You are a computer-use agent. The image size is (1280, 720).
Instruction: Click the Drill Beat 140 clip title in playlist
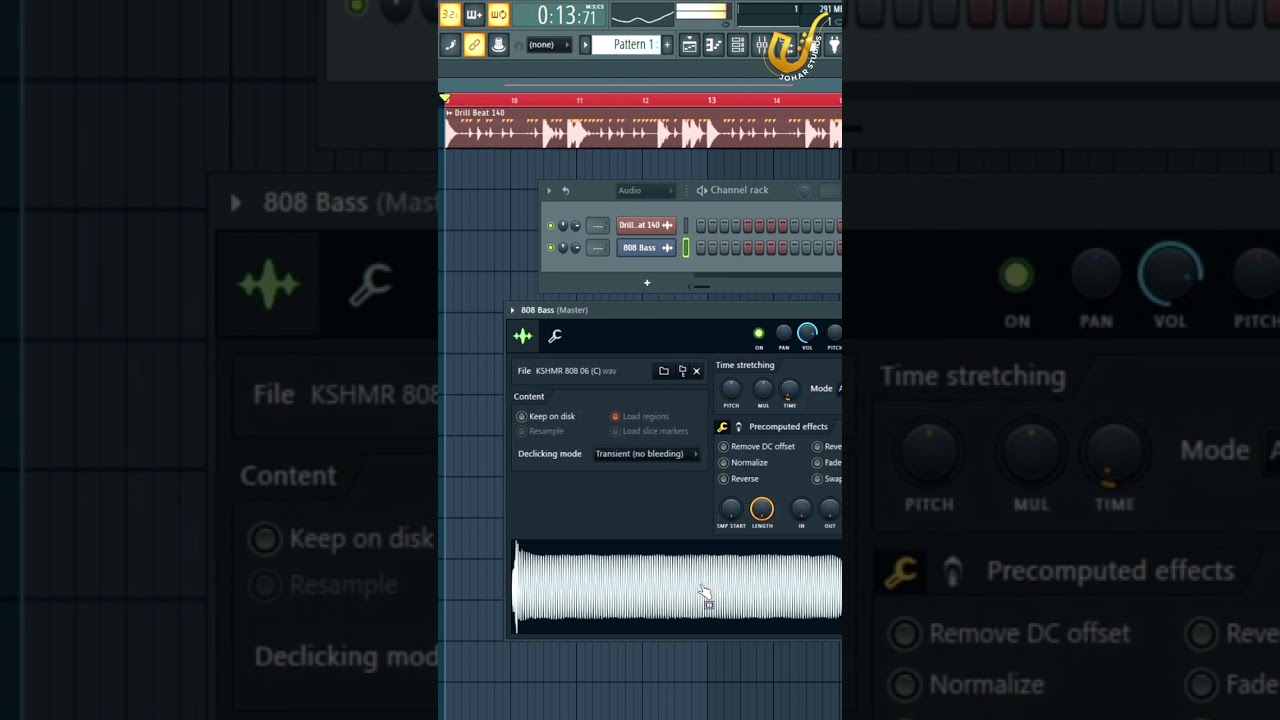click(480, 113)
